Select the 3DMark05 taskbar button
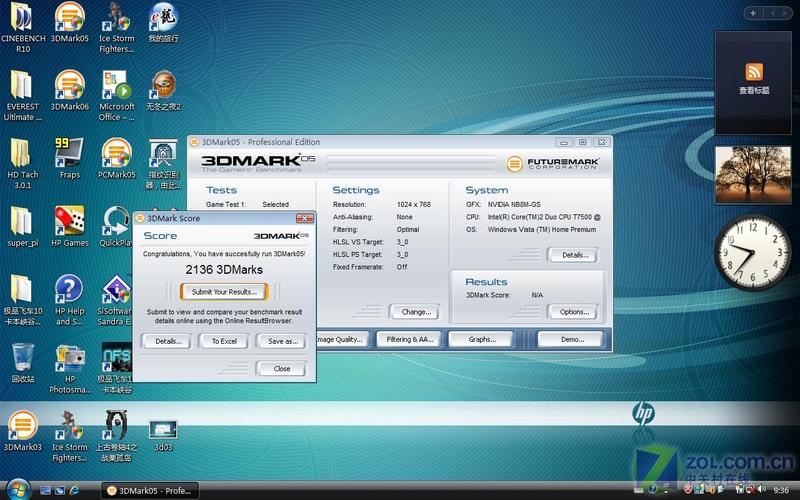The width and height of the screenshot is (800, 500). [149, 491]
